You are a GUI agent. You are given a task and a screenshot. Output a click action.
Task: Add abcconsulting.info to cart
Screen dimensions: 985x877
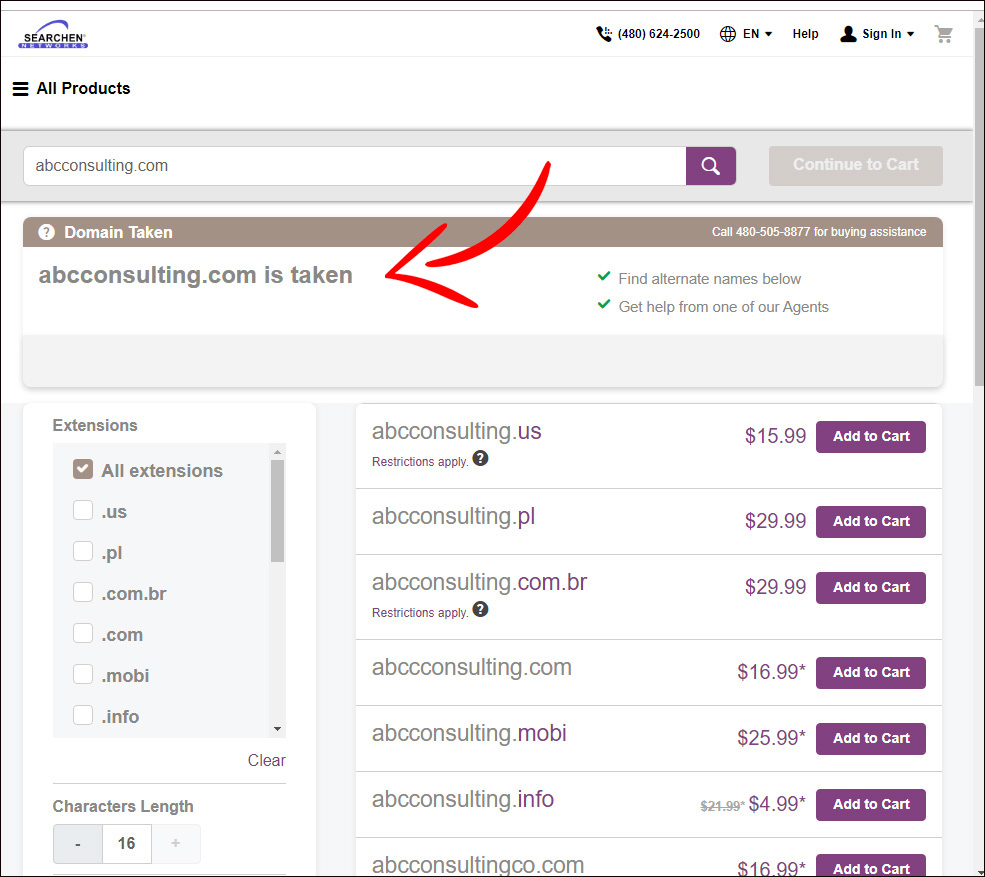tap(871, 804)
